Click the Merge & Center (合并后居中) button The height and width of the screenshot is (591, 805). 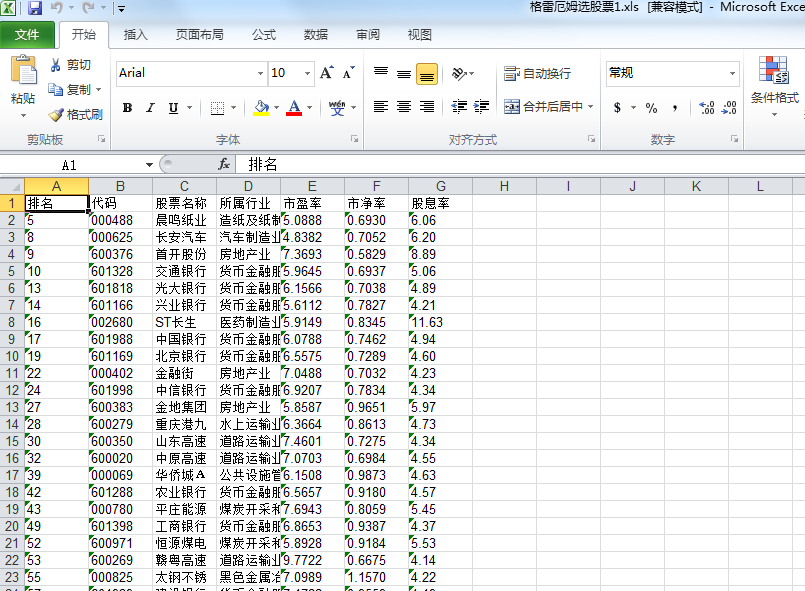(x=544, y=106)
